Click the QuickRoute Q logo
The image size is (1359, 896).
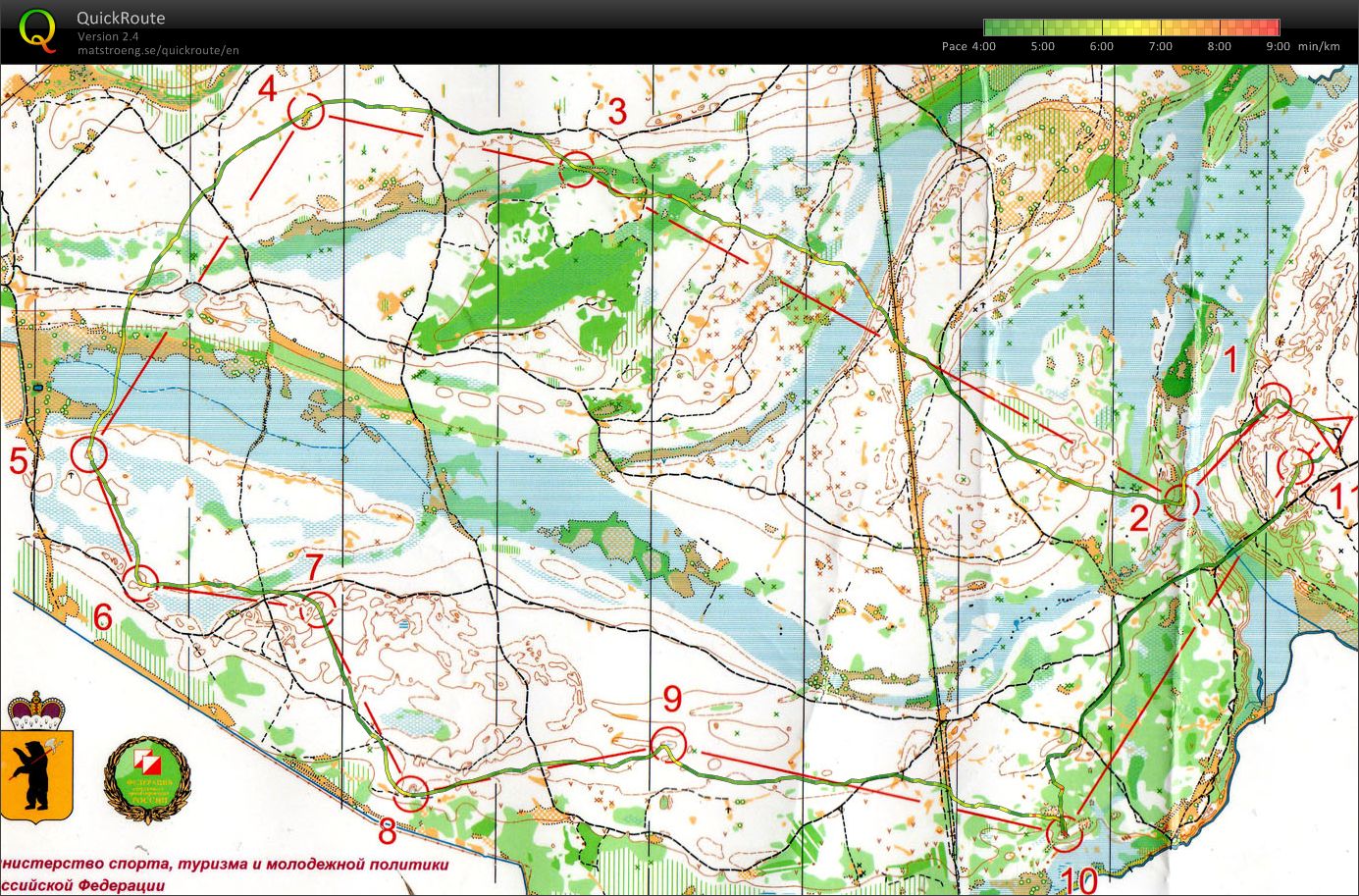[x=38, y=29]
